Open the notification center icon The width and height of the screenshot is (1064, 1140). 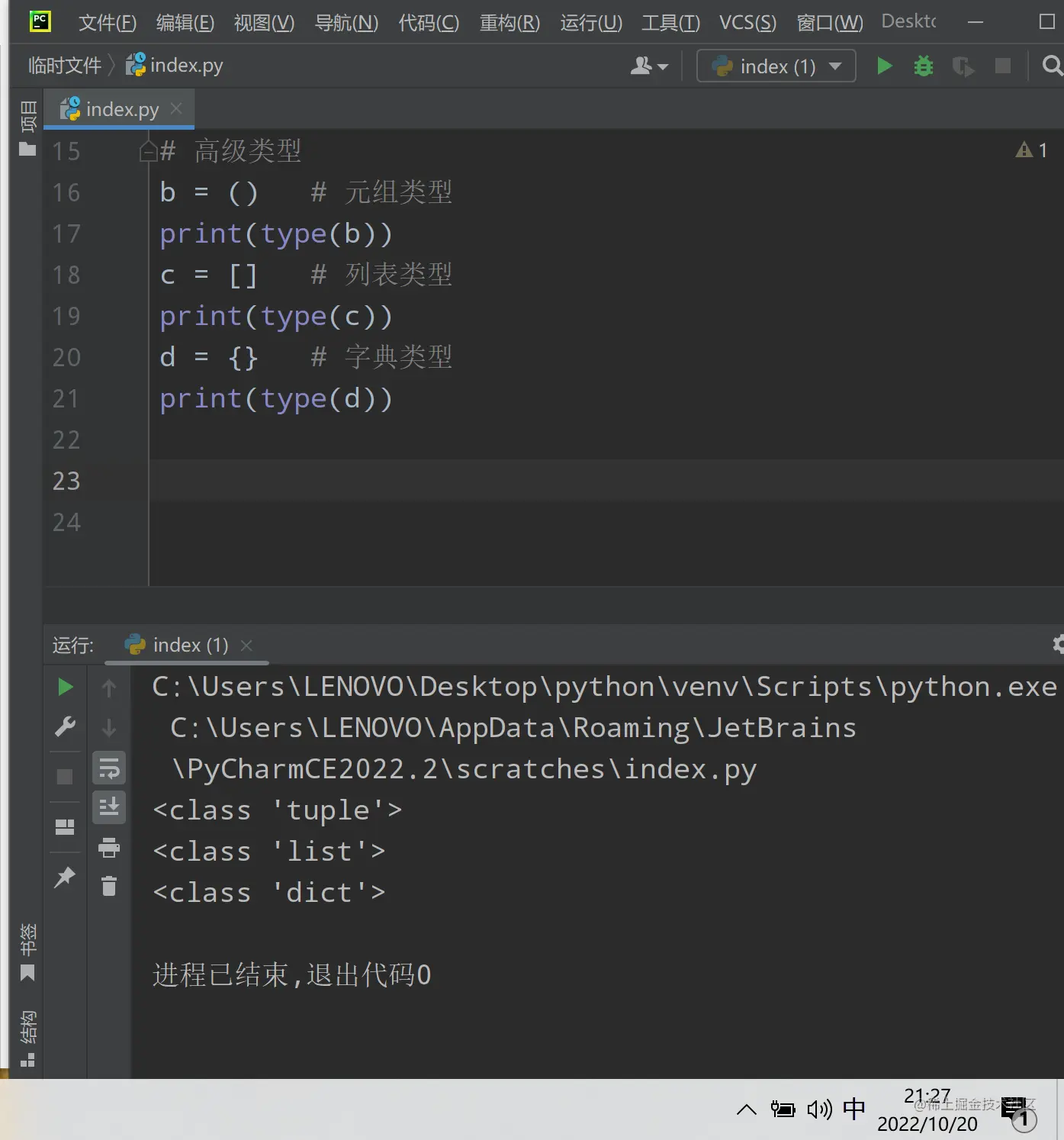click(x=1020, y=1114)
